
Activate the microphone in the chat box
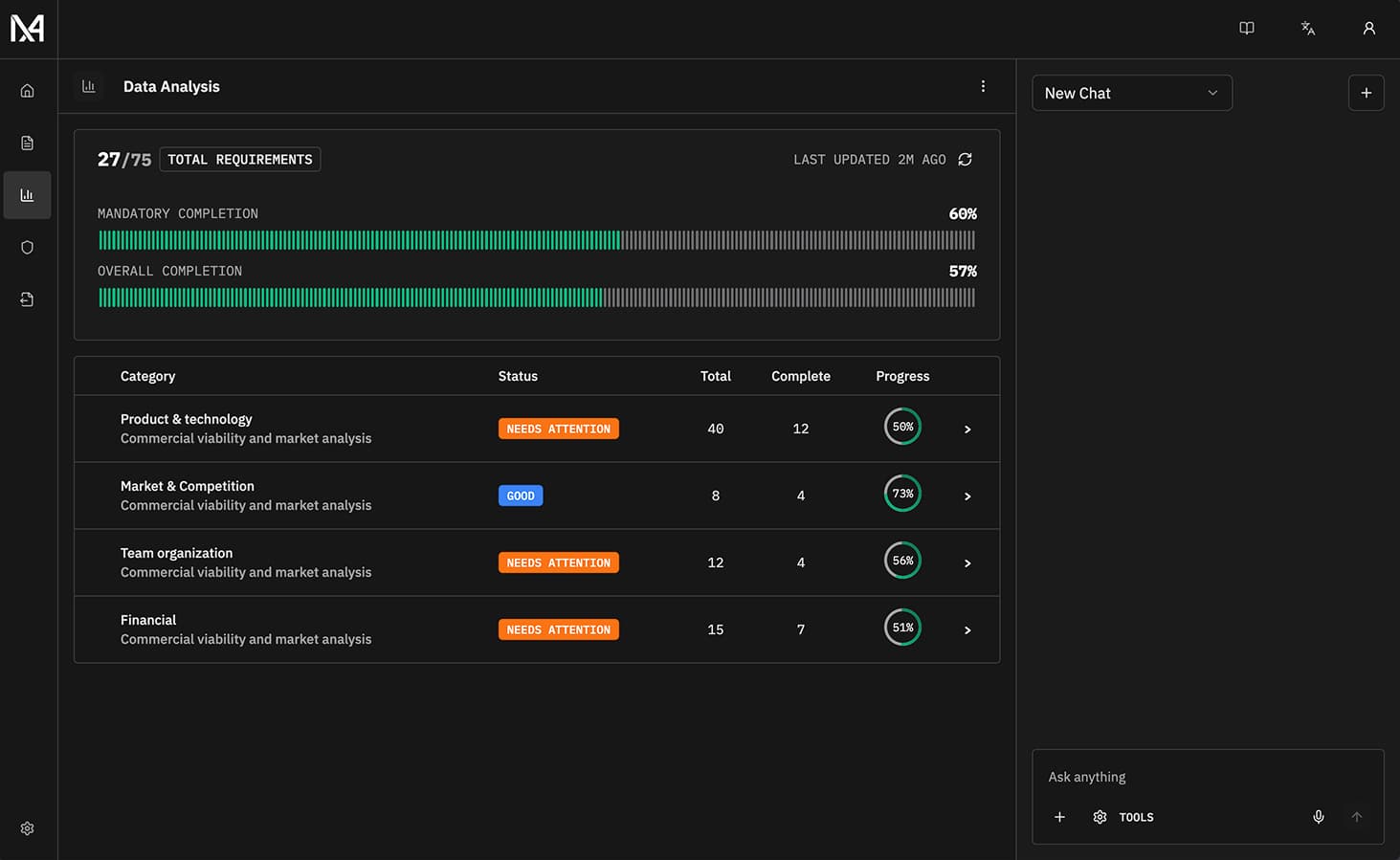click(1318, 817)
